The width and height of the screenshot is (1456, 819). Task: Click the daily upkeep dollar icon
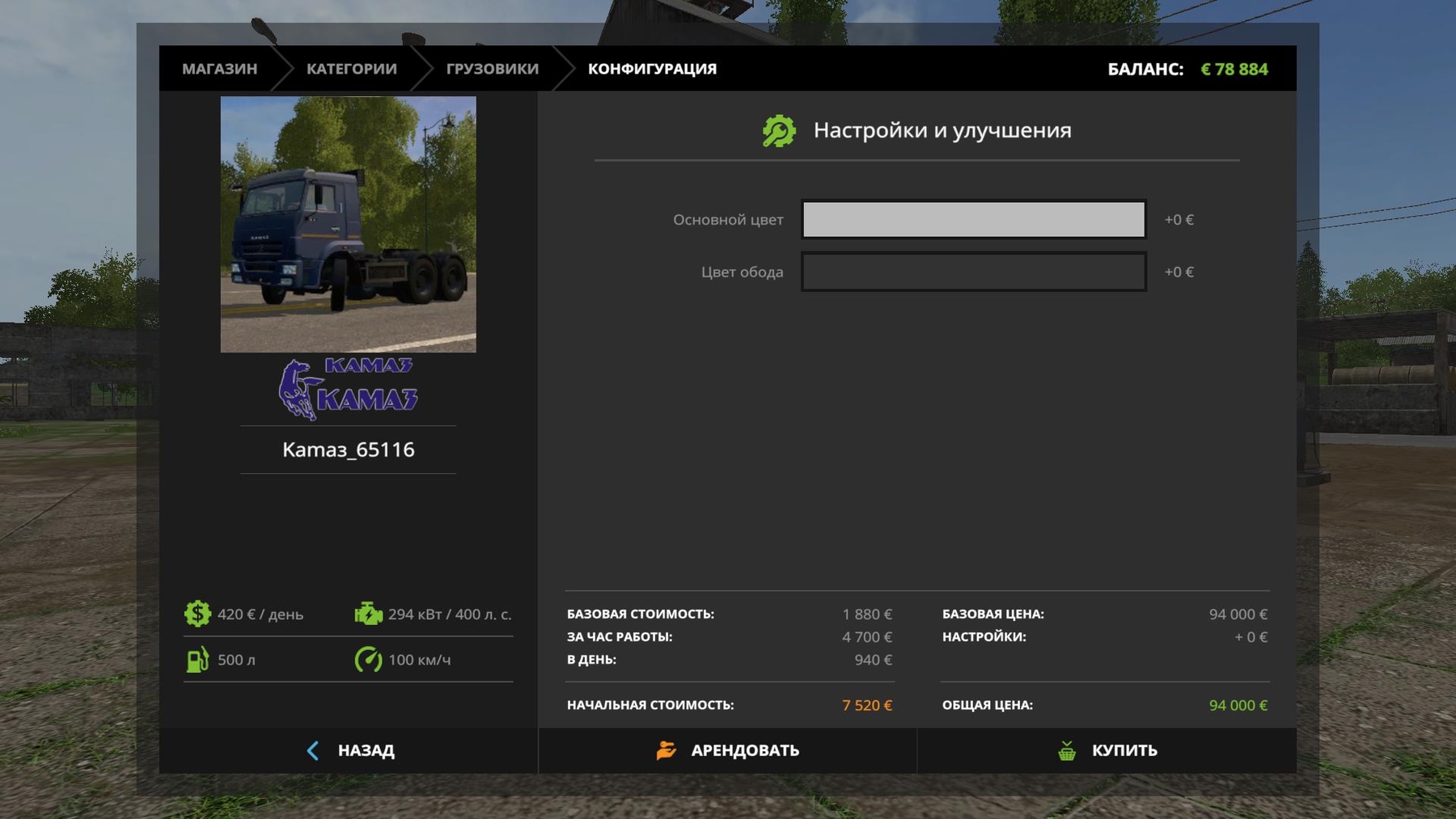point(197,614)
